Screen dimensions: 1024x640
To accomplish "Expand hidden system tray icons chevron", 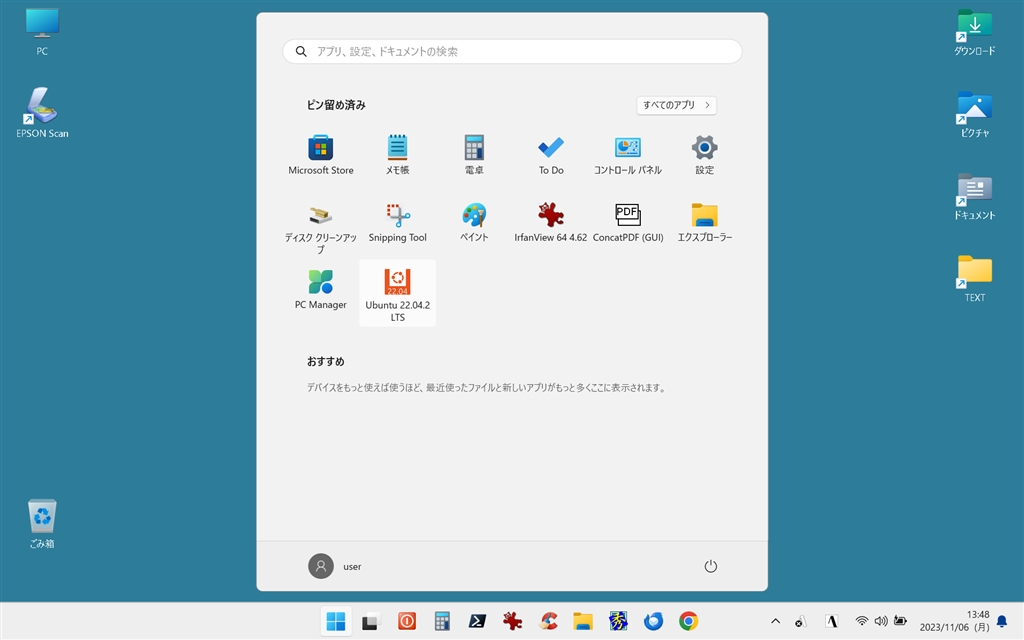I will click(775, 621).
